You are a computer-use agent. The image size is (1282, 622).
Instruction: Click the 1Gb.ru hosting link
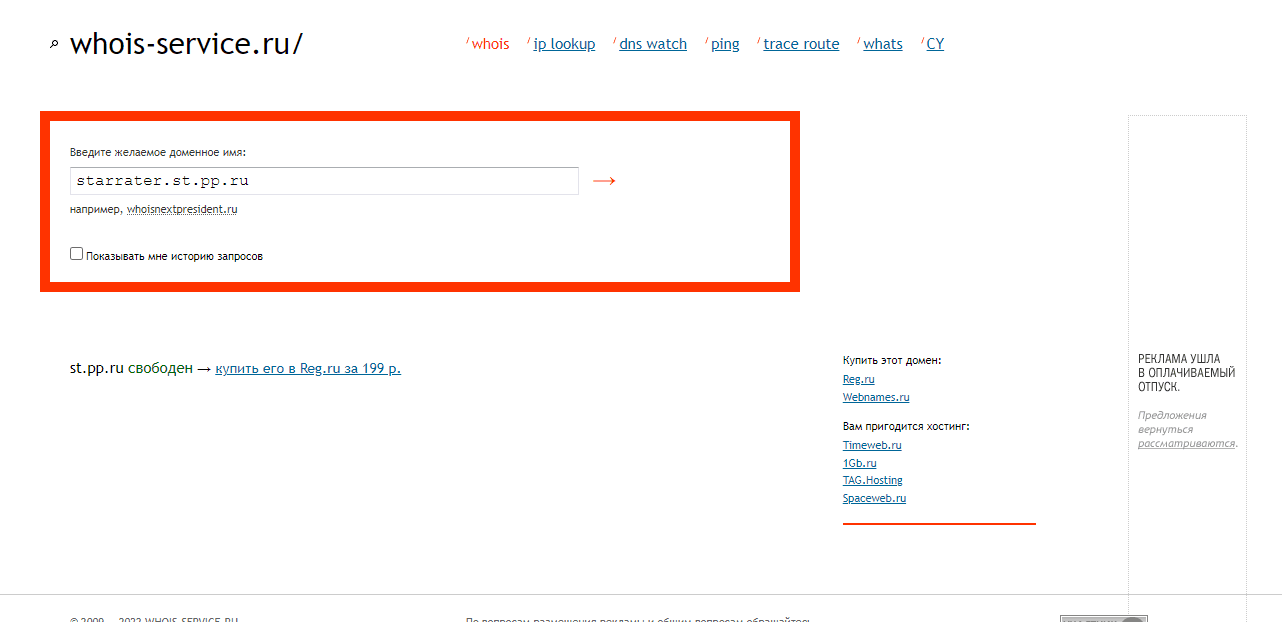click(859, 463)
